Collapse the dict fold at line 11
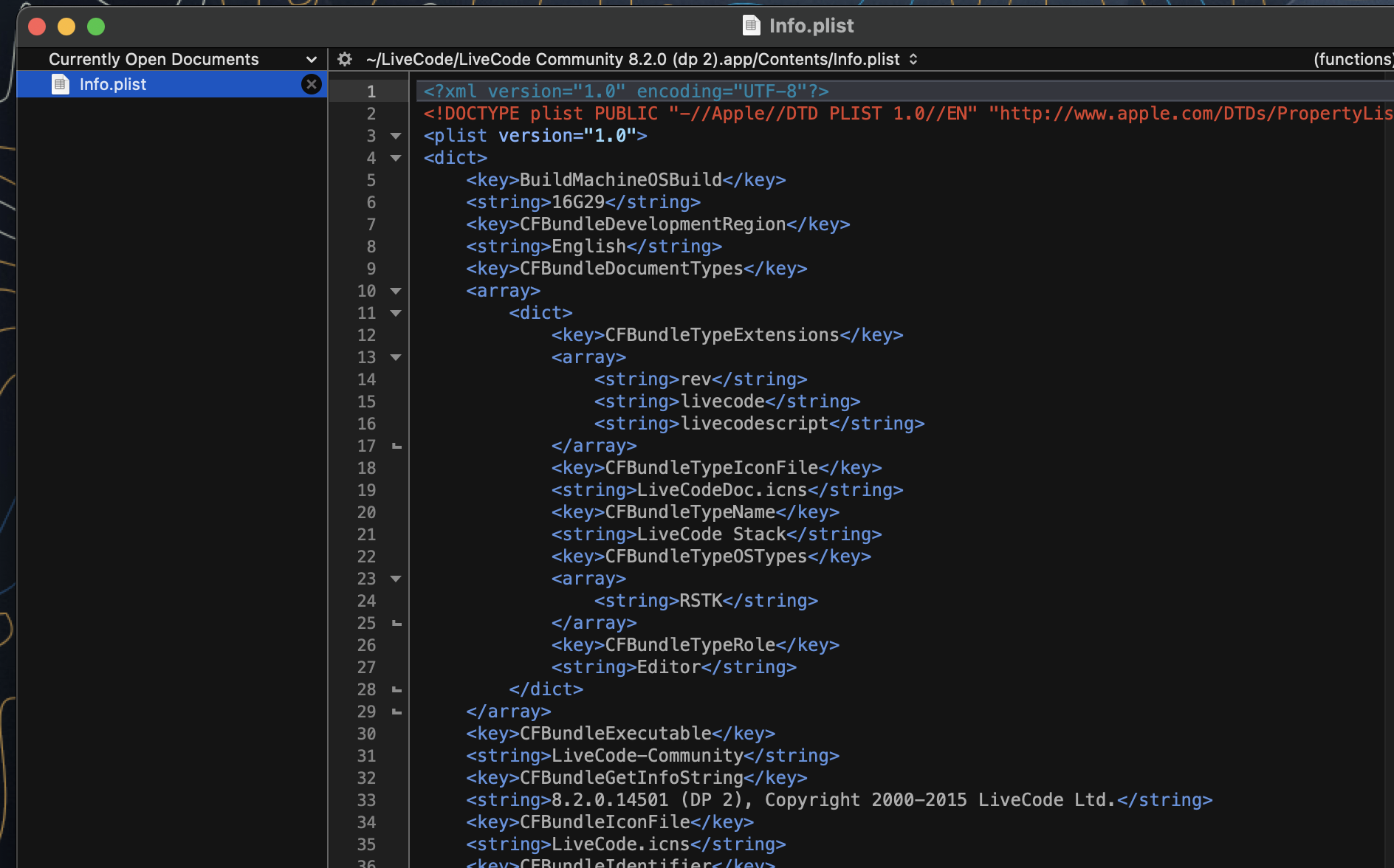The width and height of the screenshot is (1394, 868). pos(396,313)
